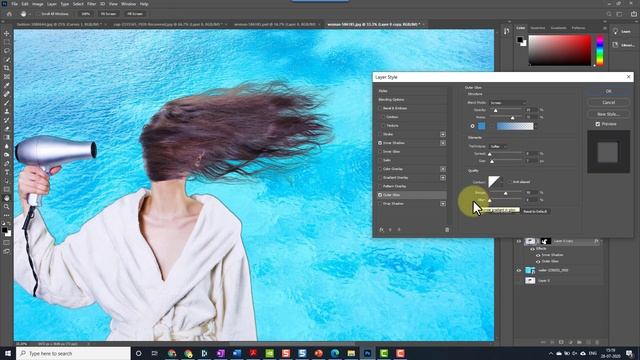Click the search box on the Windows taskbar

coord(73,353)
